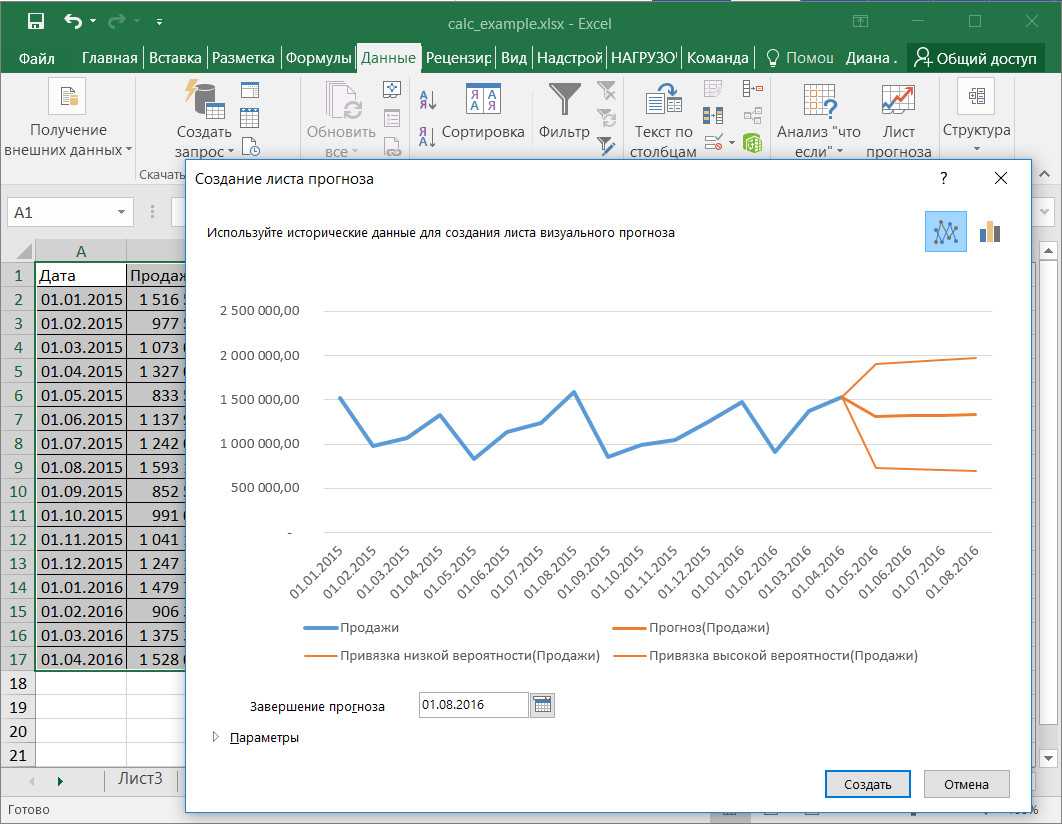1062x824 pixels.
Task: Open the Tell Me (Помощ) search box
Action: (800, 58)
